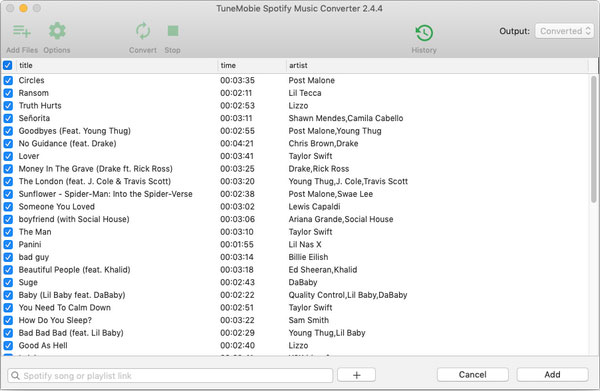This screenshot has height=391, width=600.
Task: Click the Spotify song or playlist link field
Action: tap(170, 376)
